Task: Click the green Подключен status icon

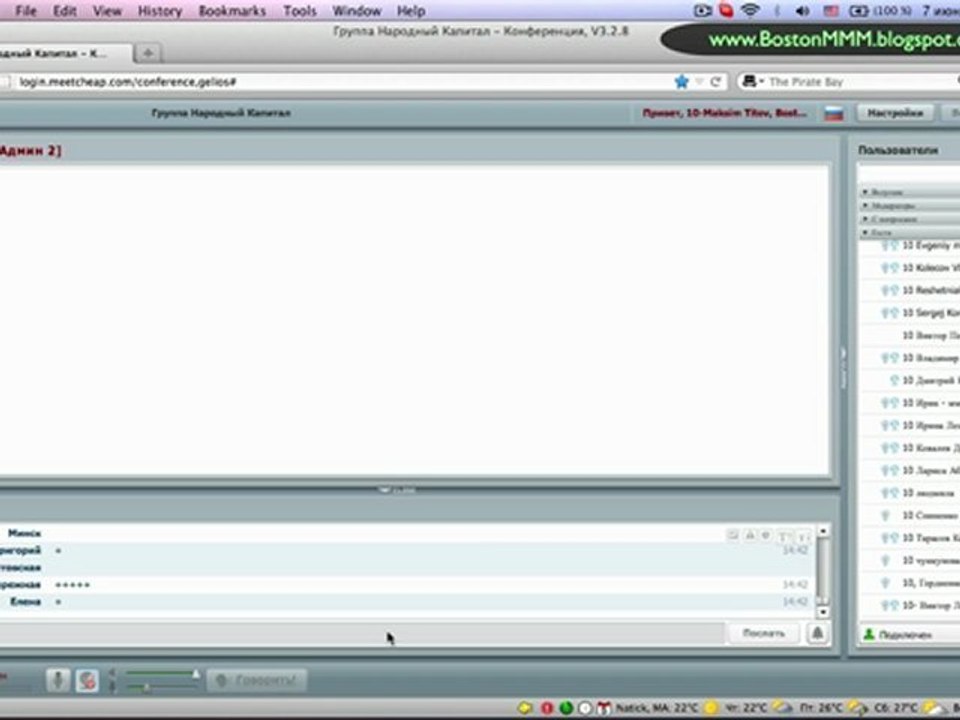Action: 869,634
